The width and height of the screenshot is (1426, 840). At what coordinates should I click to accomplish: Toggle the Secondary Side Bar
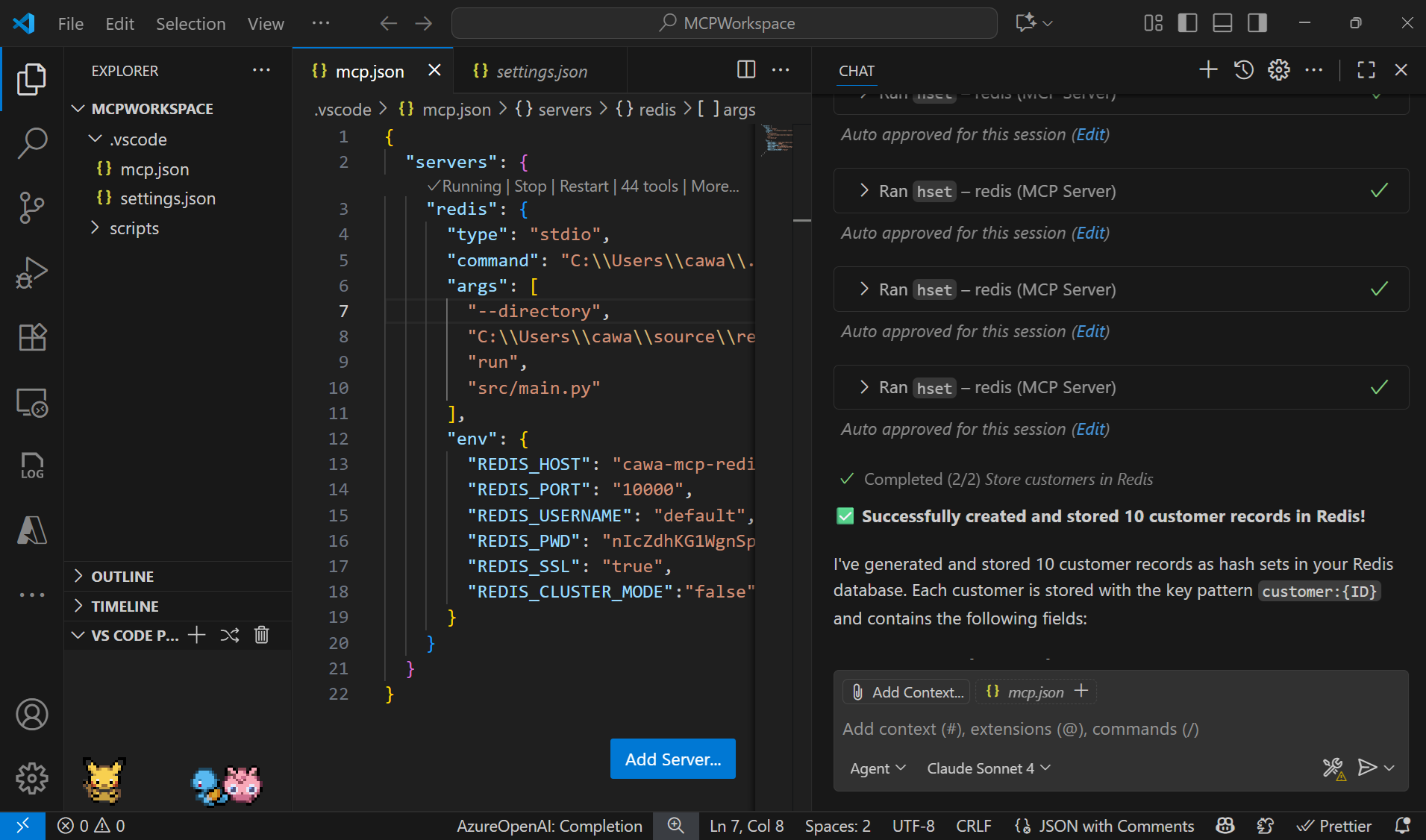[1257, 23]
